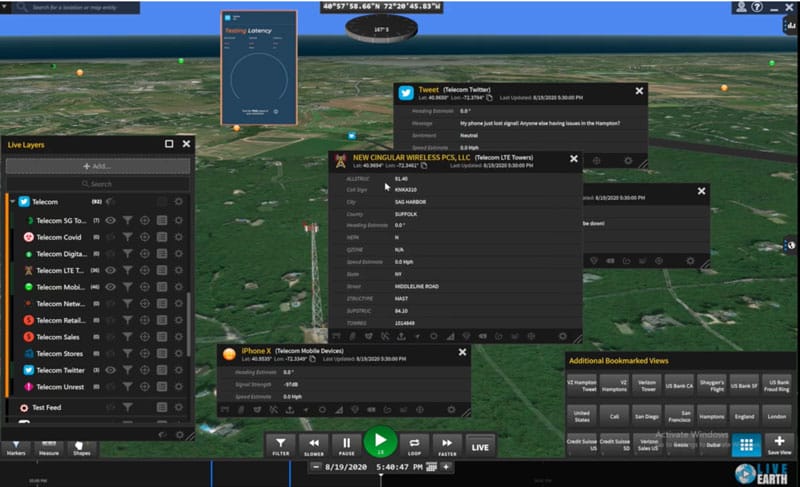
Task: Open filter for Test Feed layer
Action: coord(128,407)
